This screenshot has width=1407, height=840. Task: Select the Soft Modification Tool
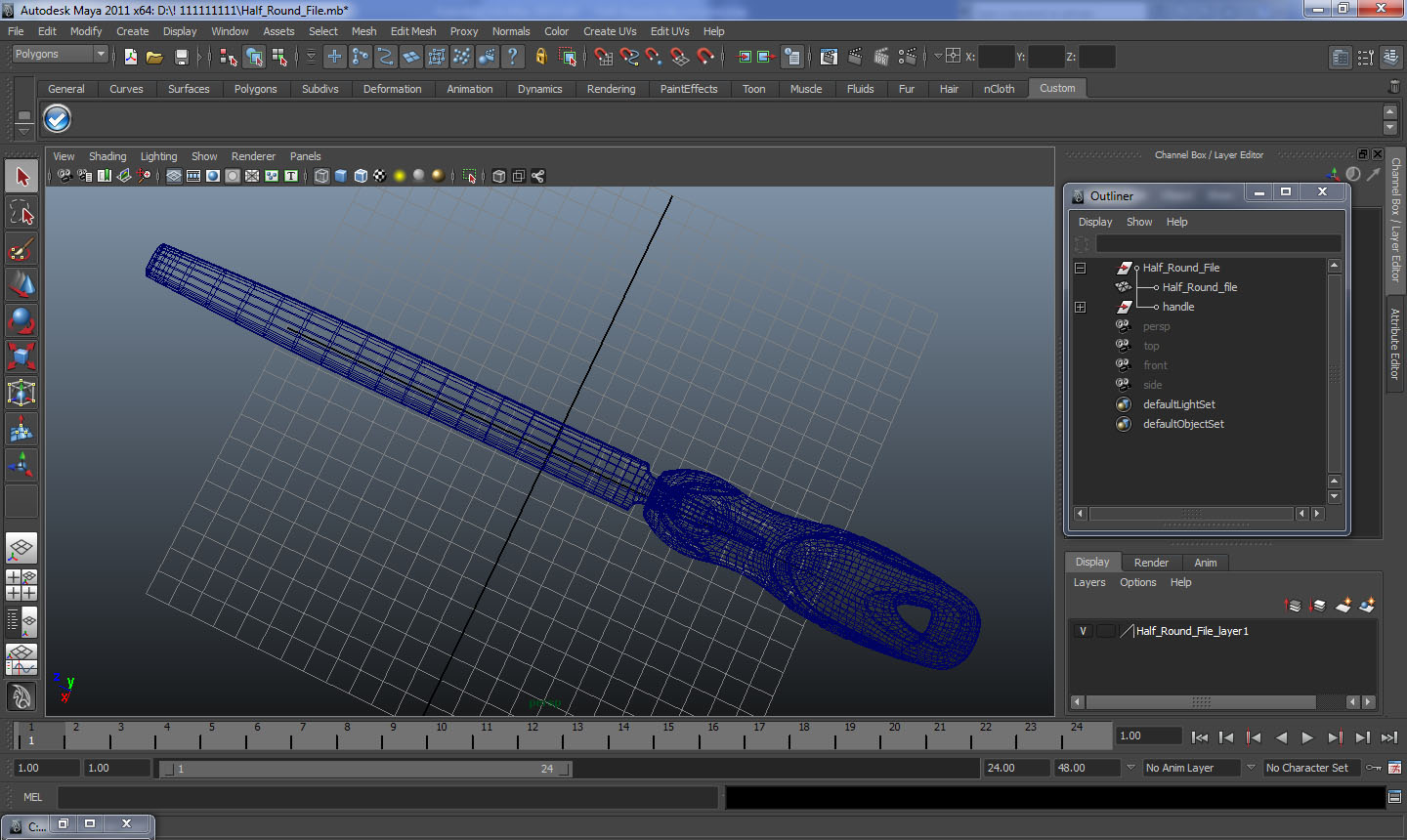tap(21, 429)
